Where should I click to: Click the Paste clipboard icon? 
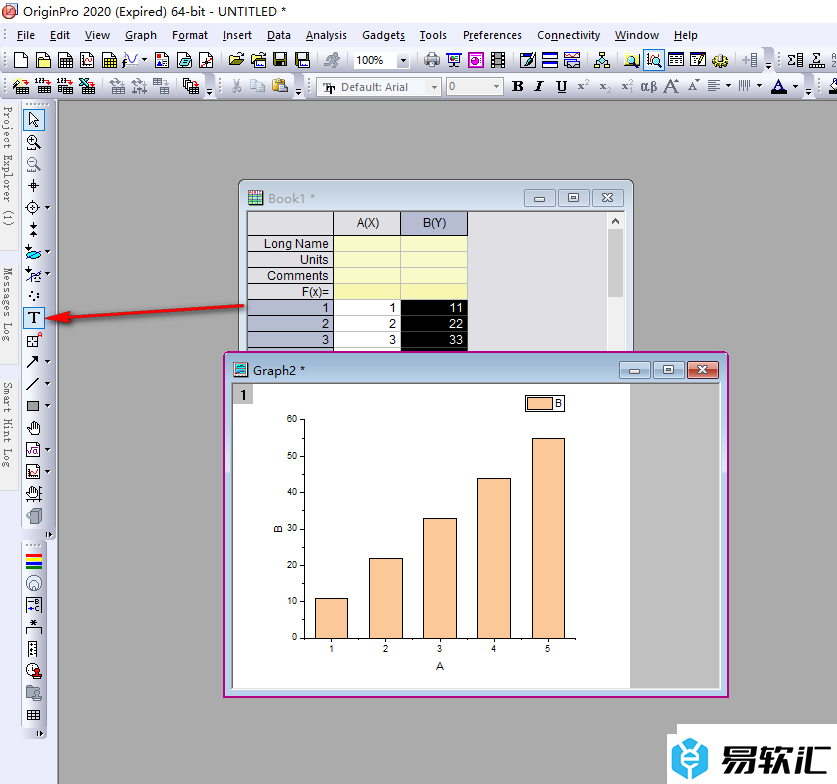pyautogui.click(x=280, y=86)
